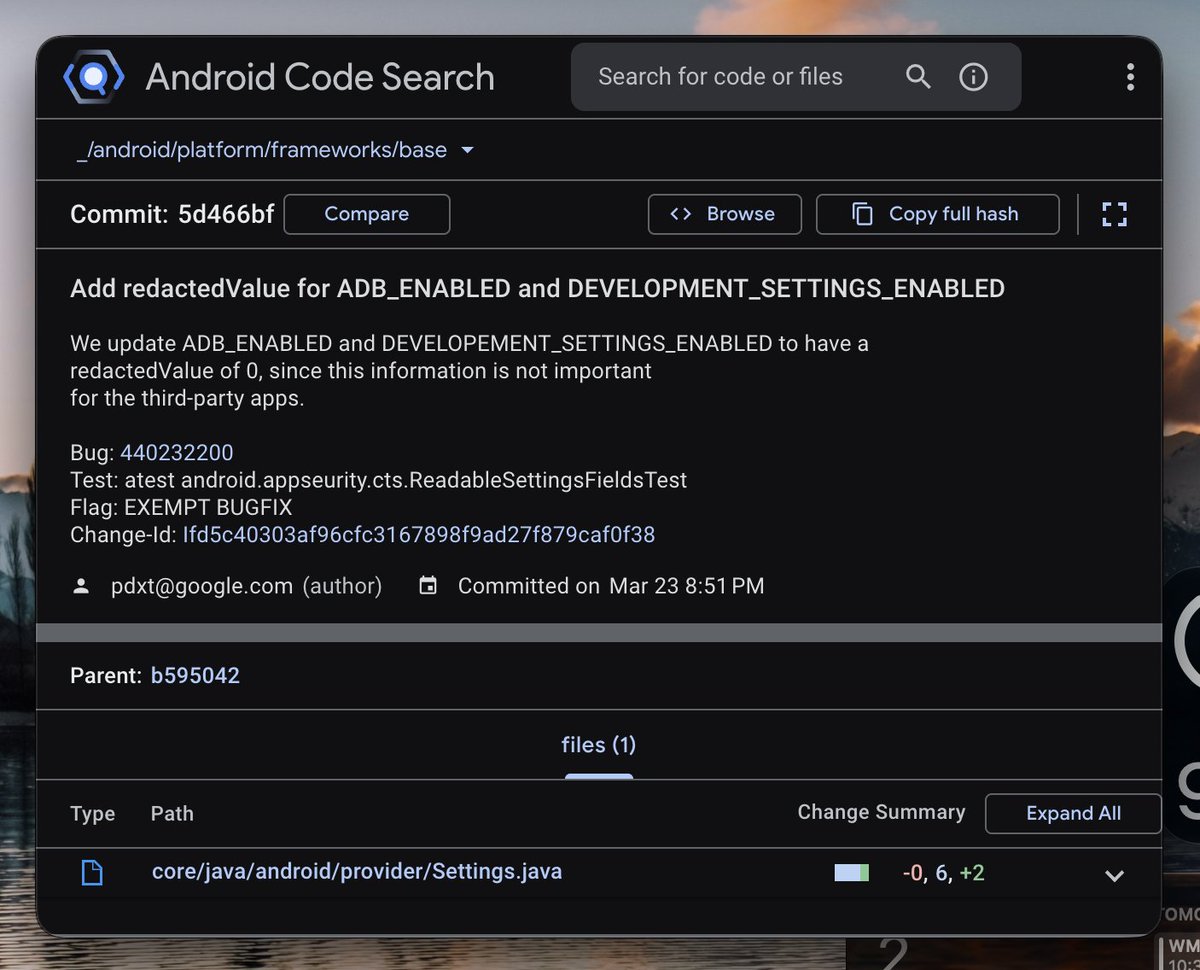
Task: Open the three-dot more options menu
Action: (1130, 77)
